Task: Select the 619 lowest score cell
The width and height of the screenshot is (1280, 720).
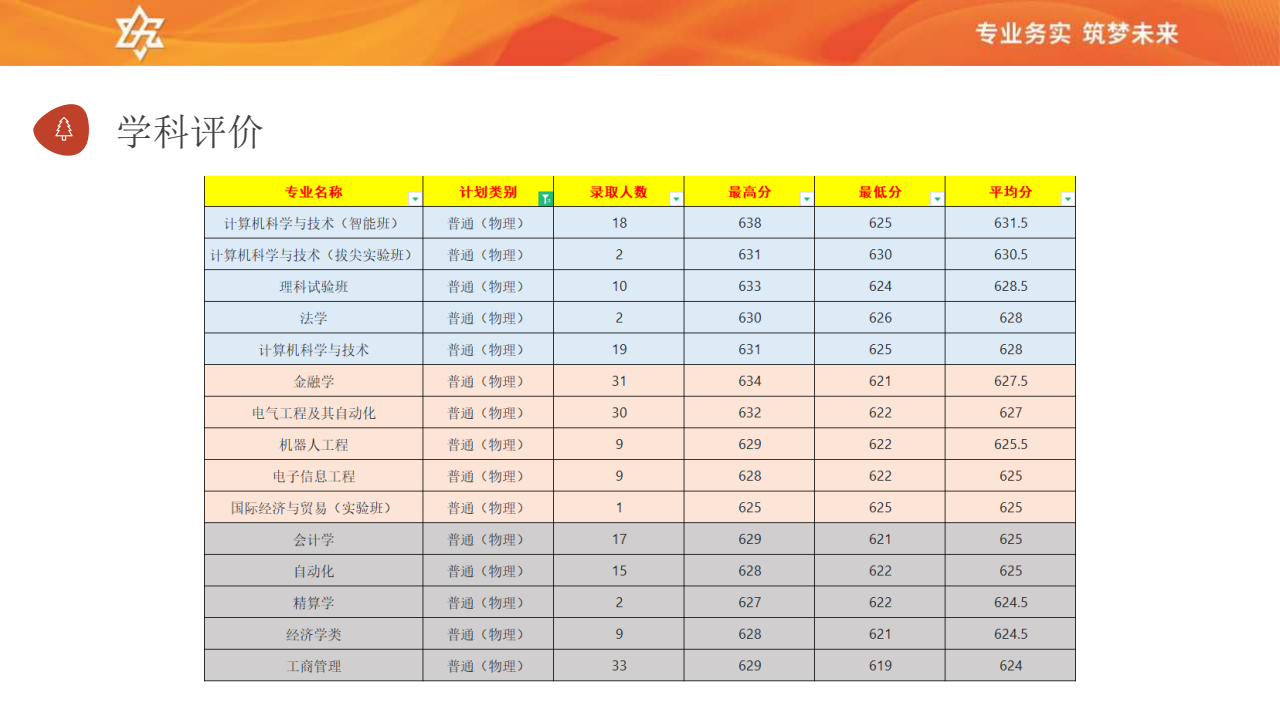Action: (x=880, y=666)
